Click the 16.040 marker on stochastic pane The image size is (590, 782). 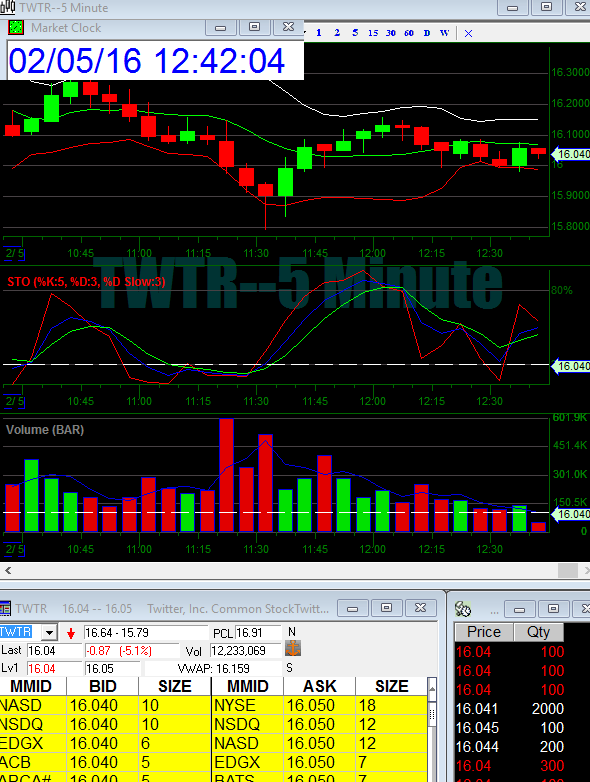coord(572,366)
